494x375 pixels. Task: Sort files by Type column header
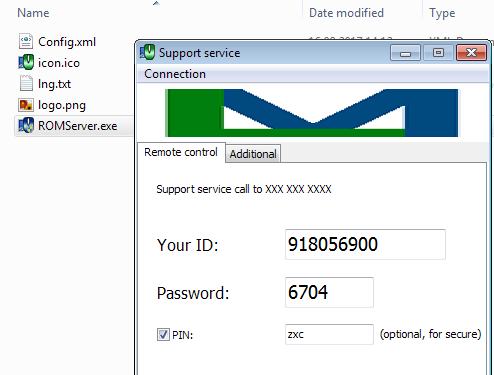(x=442, y=13)
